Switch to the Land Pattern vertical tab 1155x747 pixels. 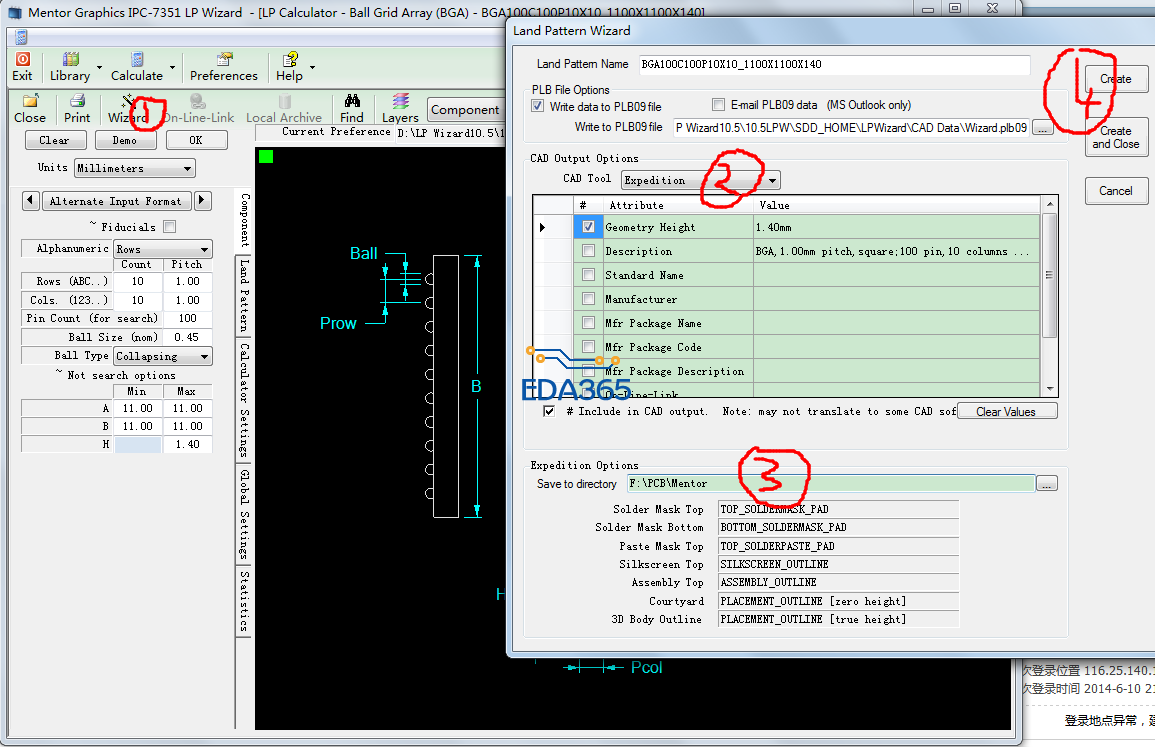pos(244,297)
